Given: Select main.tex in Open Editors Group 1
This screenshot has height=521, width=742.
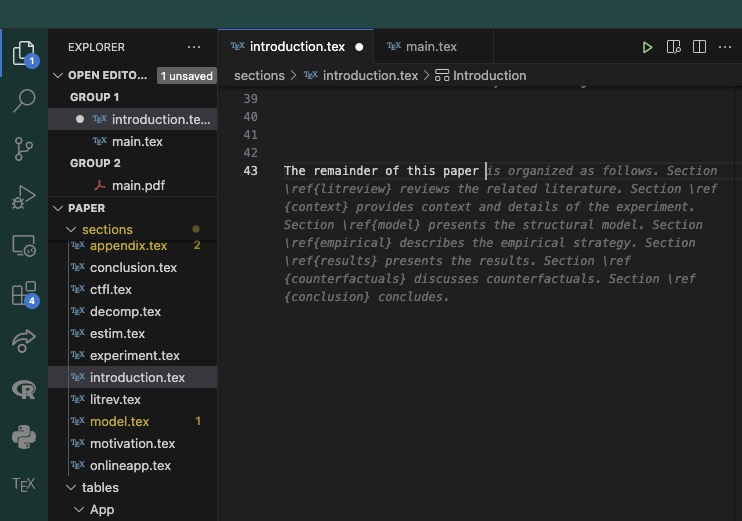Looking at the screenshot, I should click(132, 141).
